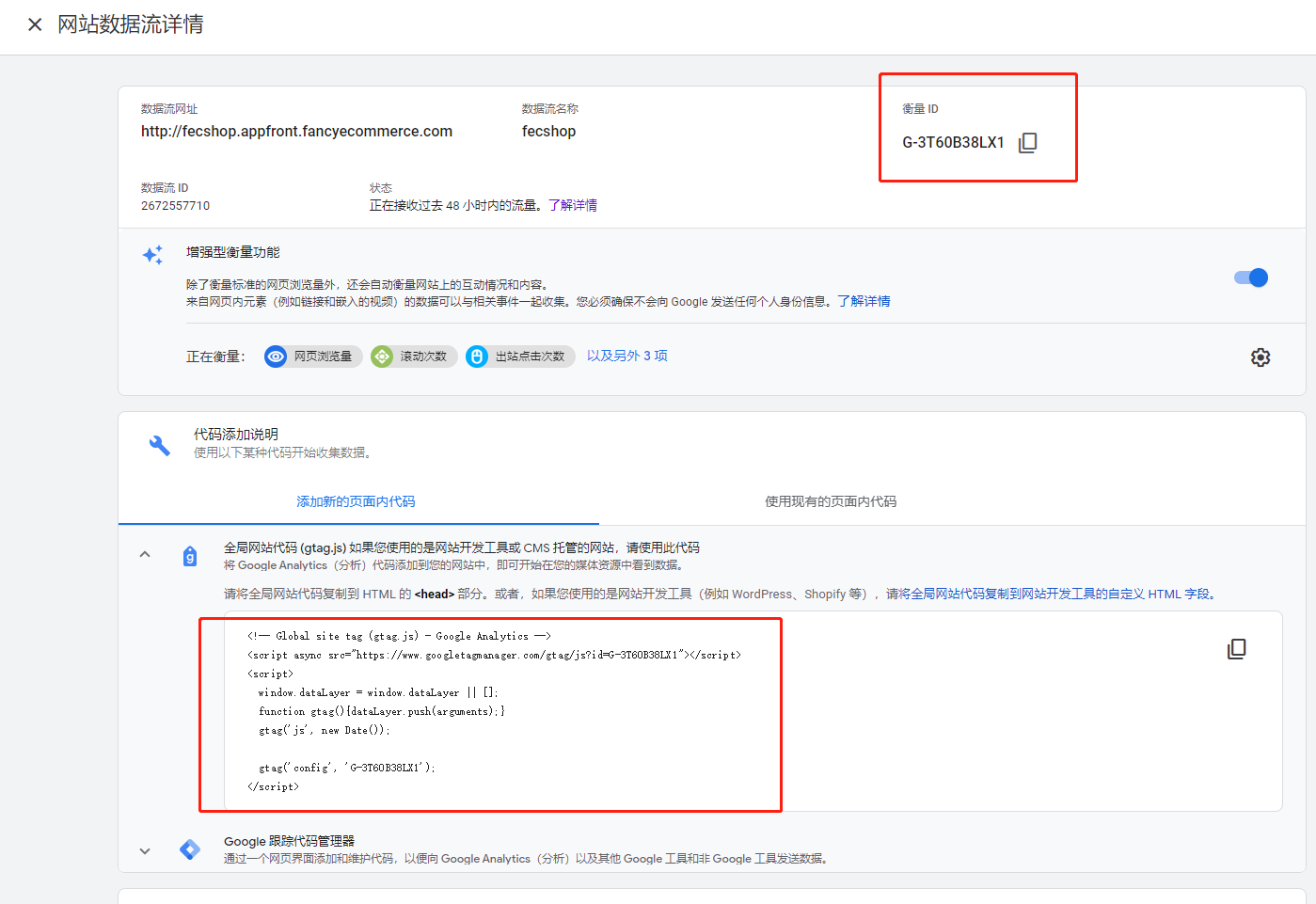This screenshot has width=1316, height=904.
Task: Click the script async src code line
Action: [494, 655]
